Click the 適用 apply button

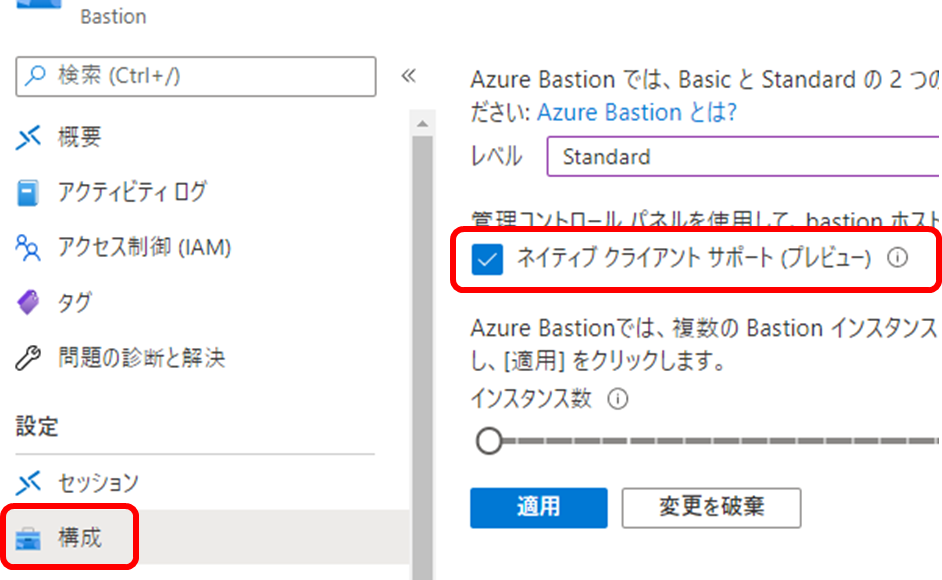539,508
